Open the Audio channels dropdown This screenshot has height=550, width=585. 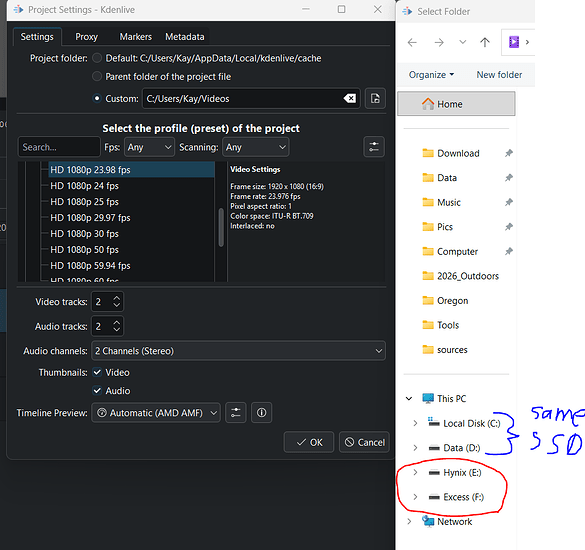(x=238, y=351)
